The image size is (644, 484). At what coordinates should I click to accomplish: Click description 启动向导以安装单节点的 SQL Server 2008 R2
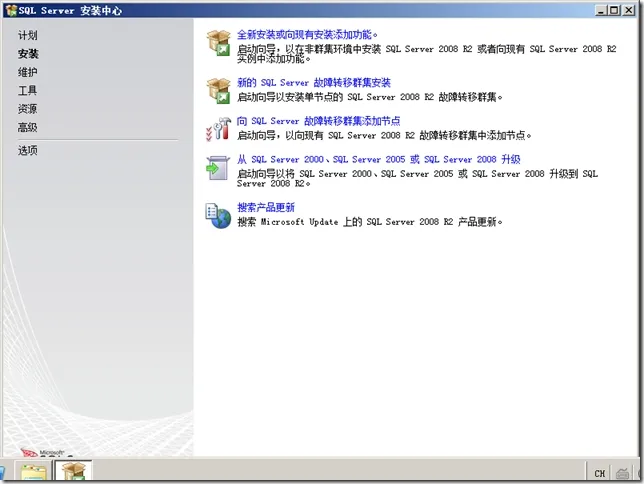(370, 97)
